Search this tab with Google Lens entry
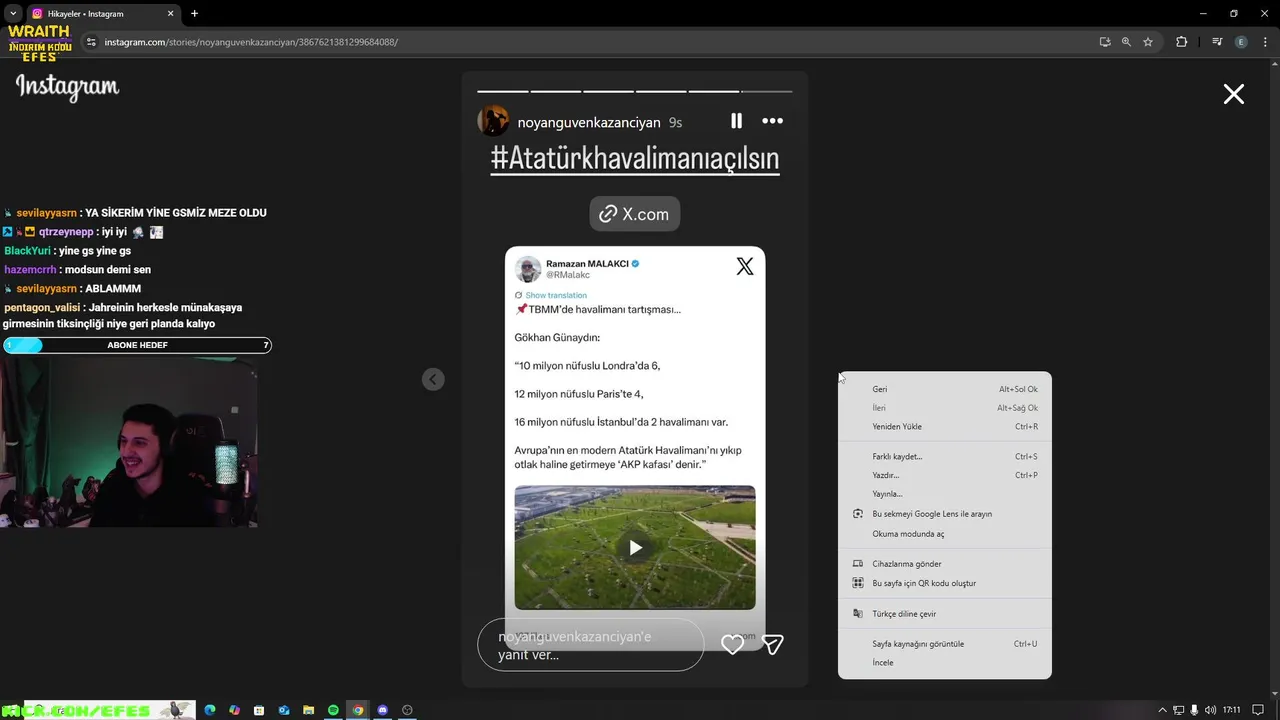 click(x=945, y=513)
